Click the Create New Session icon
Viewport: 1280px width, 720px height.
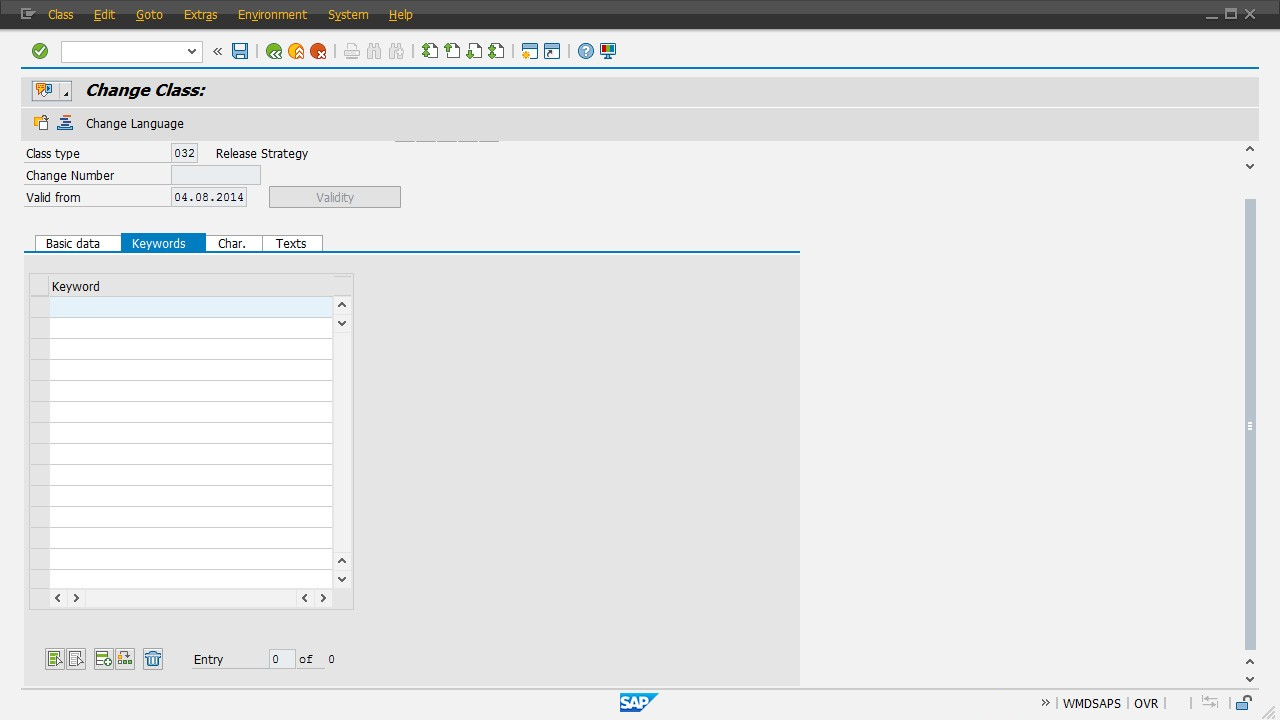pos(530,51)
